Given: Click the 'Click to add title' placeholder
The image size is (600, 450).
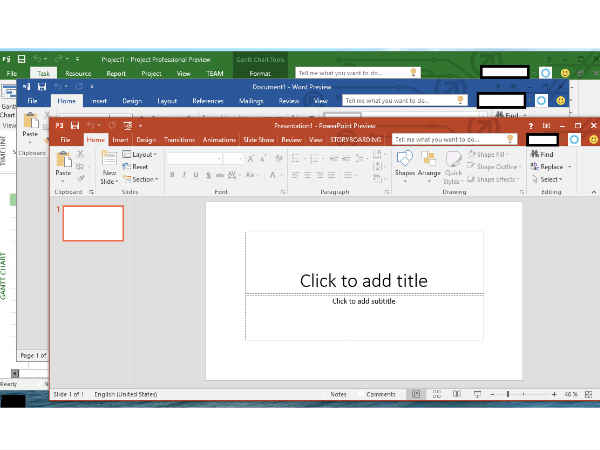Looking at the screenshot, I should click(x=364, y=280).
